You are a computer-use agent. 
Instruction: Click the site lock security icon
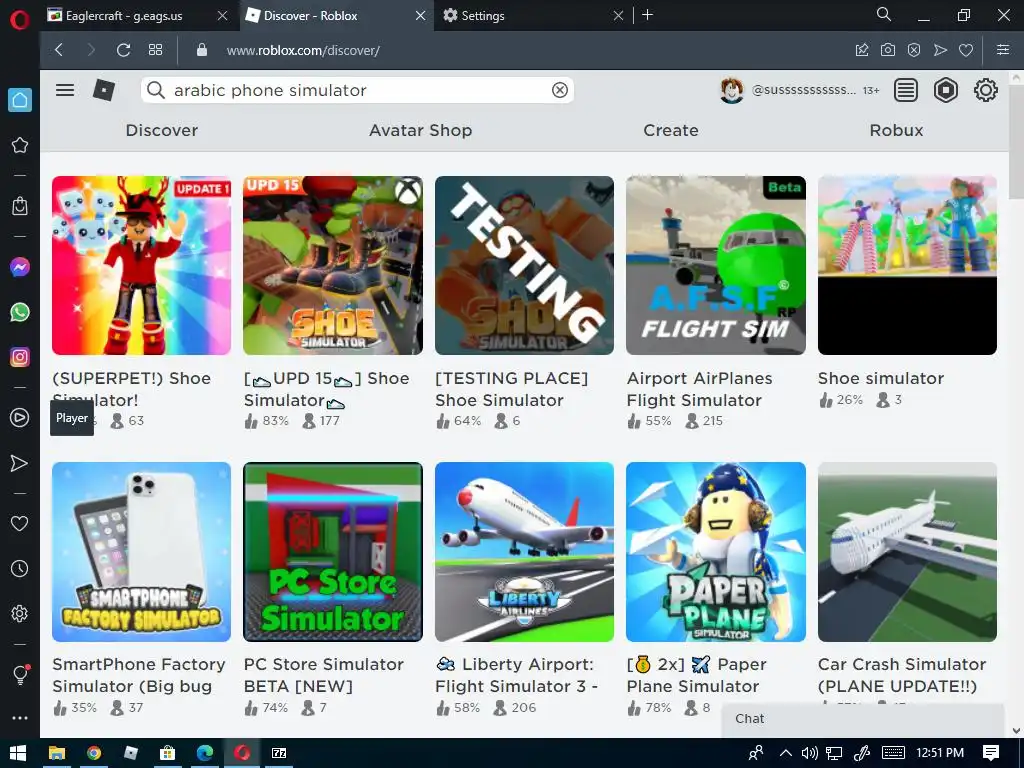coord(202,50)
